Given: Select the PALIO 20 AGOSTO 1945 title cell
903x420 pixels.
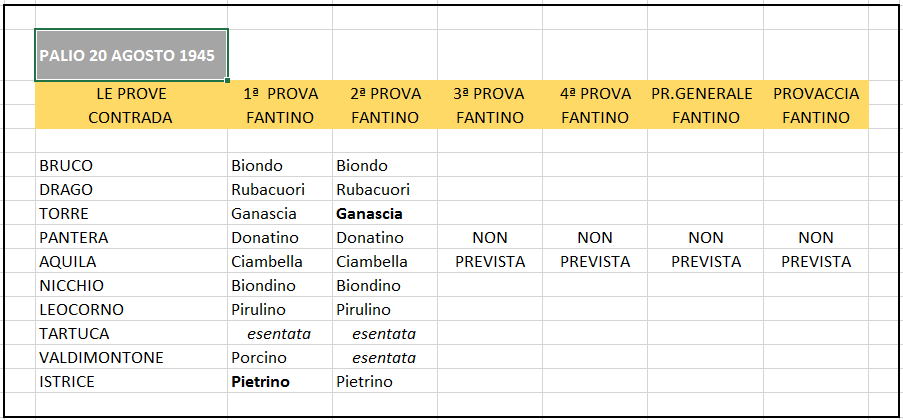Looking at the screenshot, I should coord(131,55).
